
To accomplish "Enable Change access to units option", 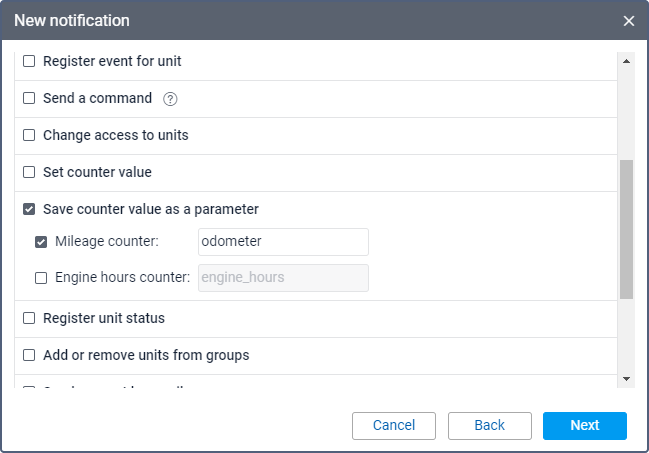I will [29, 136].
